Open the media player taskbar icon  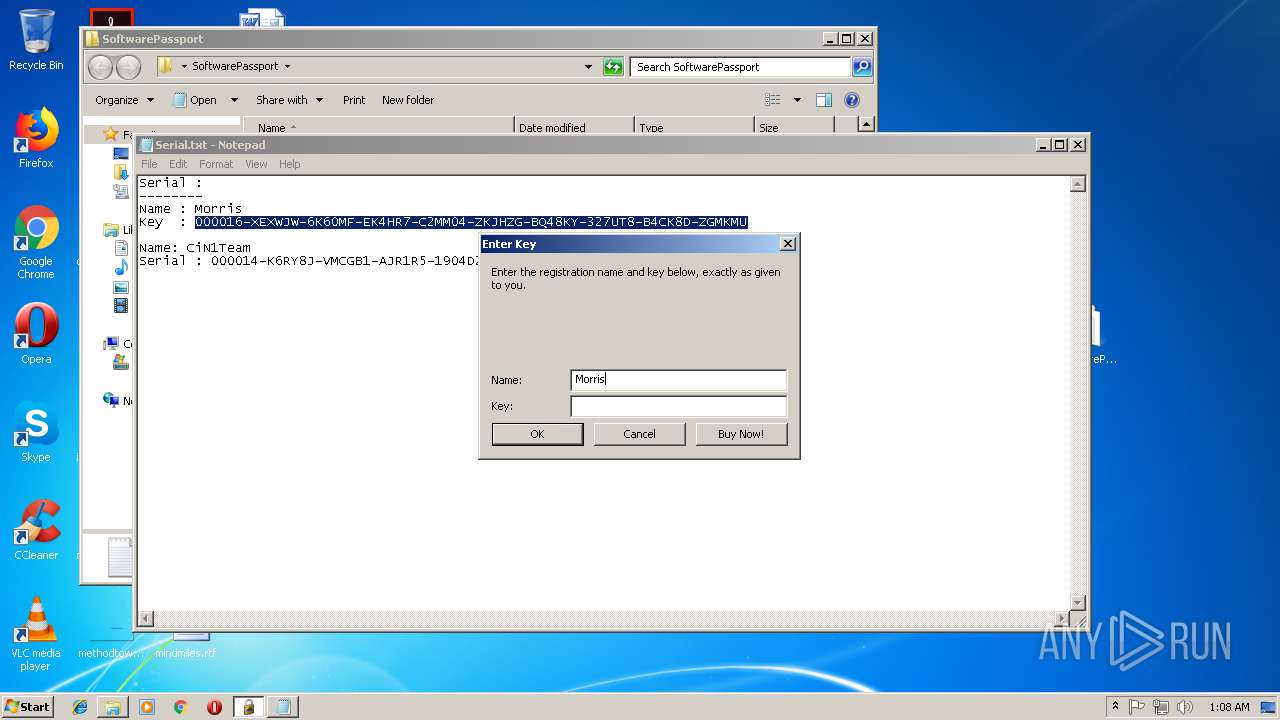(147, 707)
